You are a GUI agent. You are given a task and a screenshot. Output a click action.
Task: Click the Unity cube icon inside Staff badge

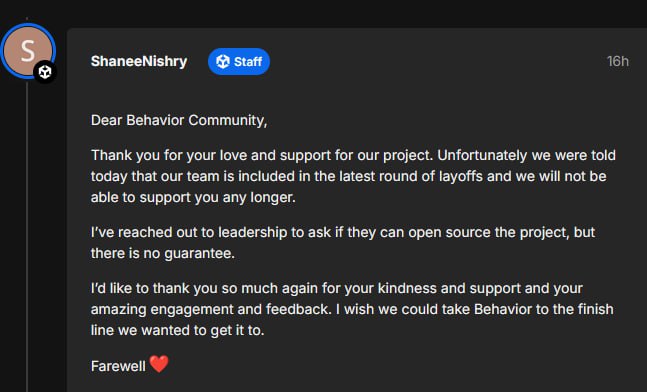223,61
